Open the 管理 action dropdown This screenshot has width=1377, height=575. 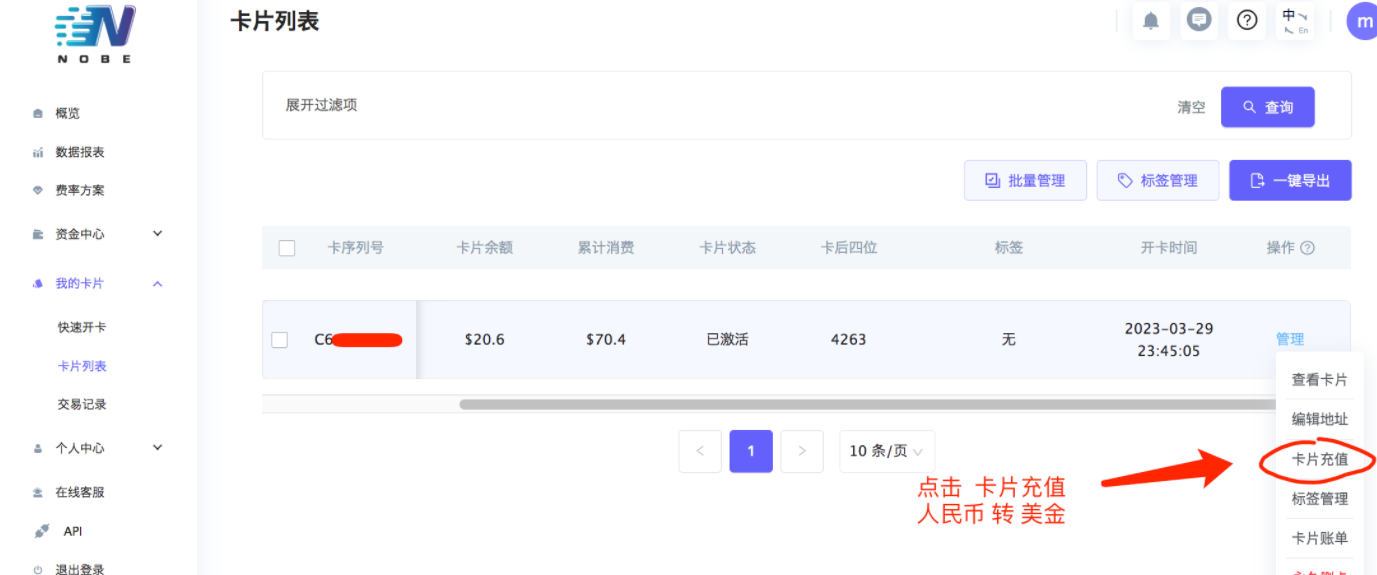tap(1290, 339)
